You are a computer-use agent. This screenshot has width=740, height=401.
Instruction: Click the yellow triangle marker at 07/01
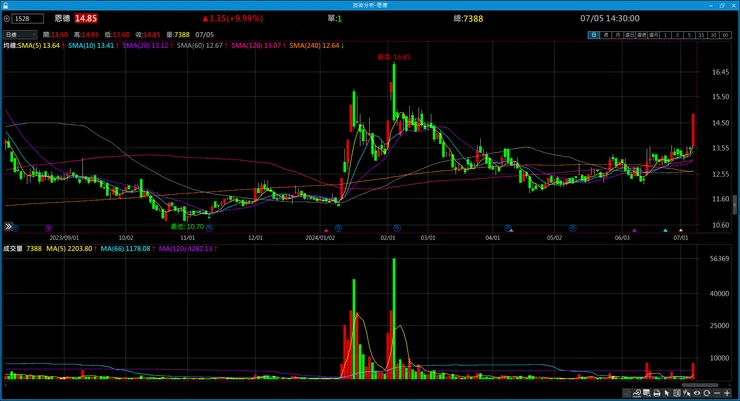[x=681, y=230]
